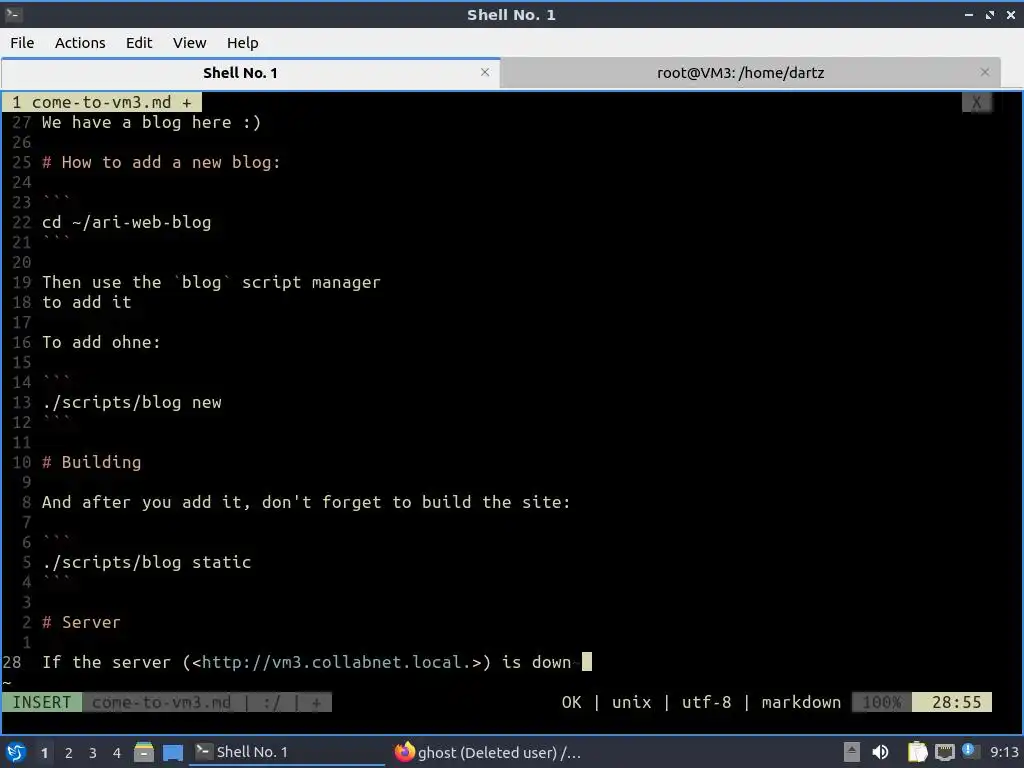
Task: Minimize the Shell No. 1 window
Action: [x=968, y=14]
